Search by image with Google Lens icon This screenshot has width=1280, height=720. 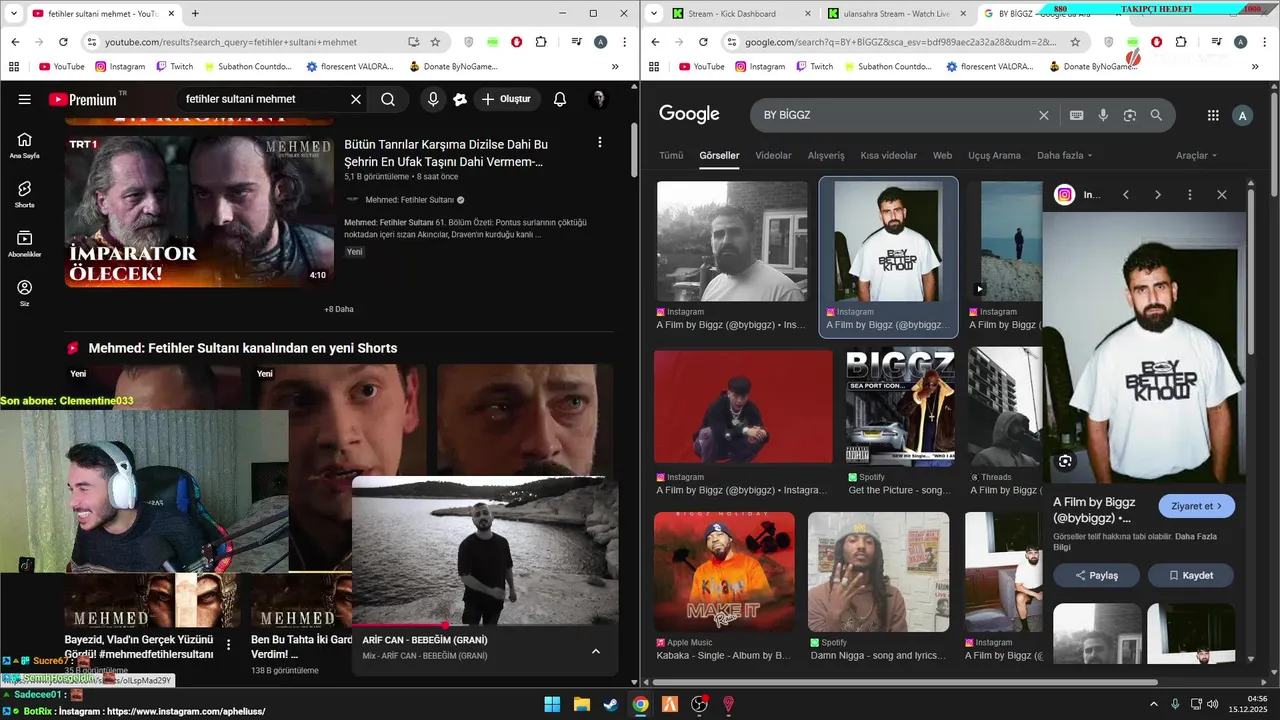(1130, 115)
